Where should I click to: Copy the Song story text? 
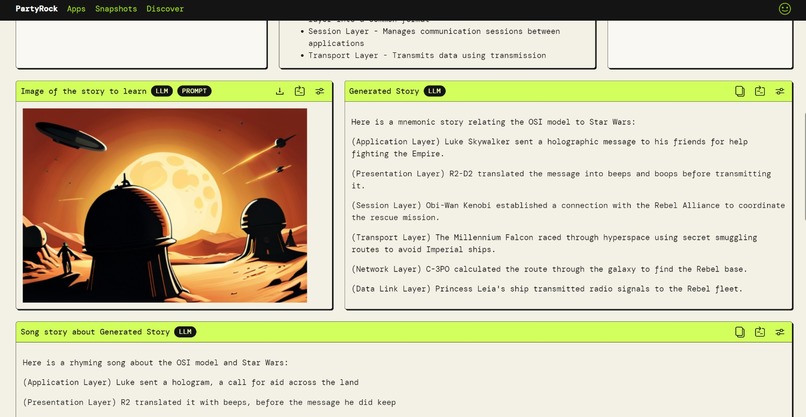pos(740,332)
